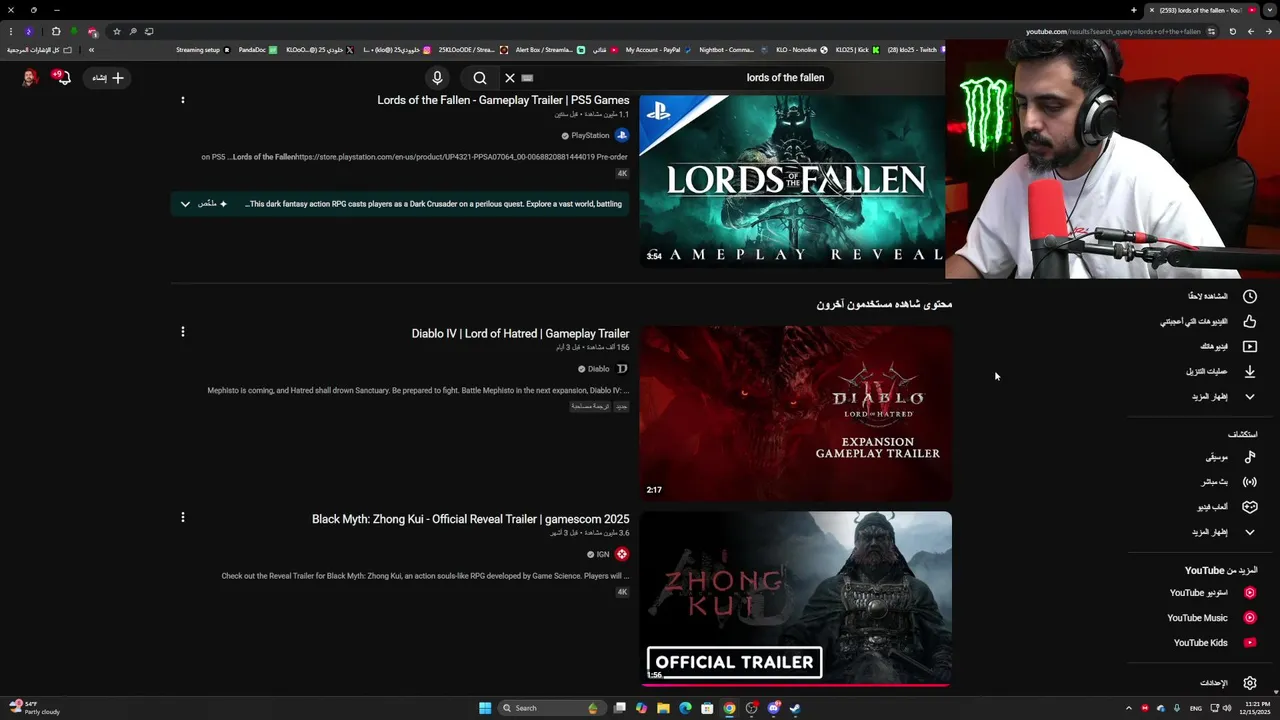
Task: Open the 'Nightbot - Comma...' bookmark
Action: tap(732, 49)
